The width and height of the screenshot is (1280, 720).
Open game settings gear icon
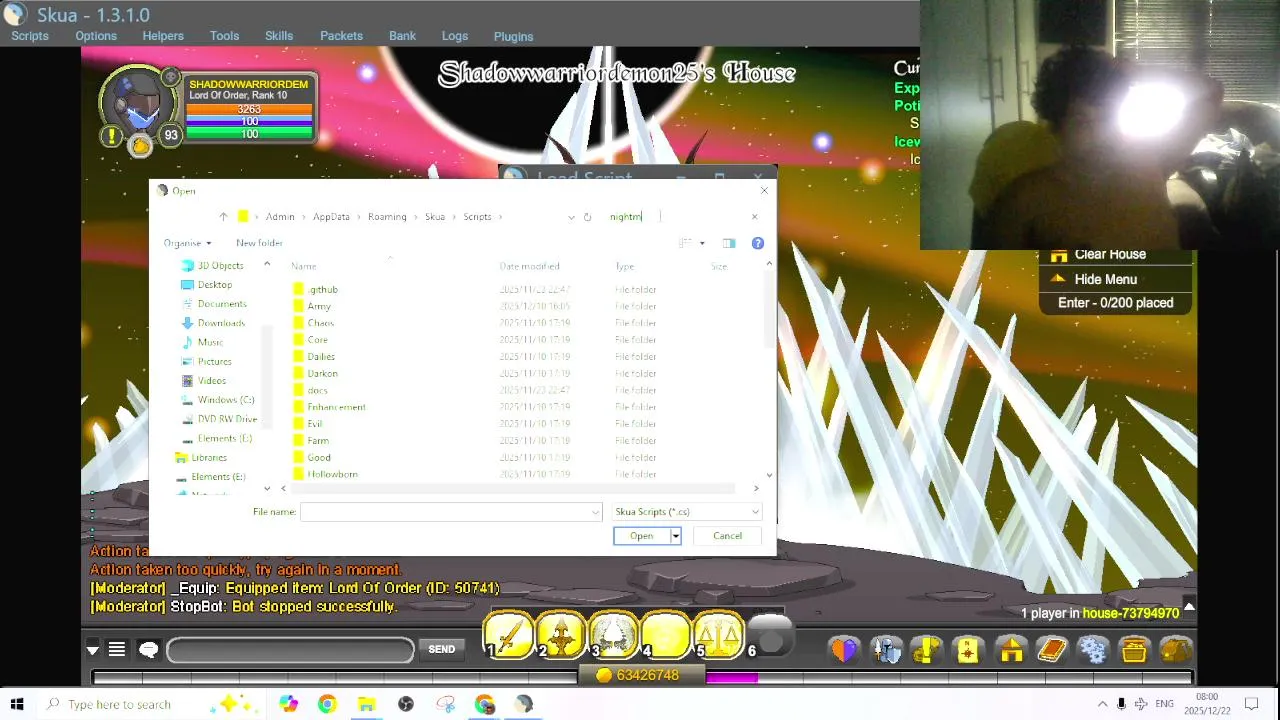pos(1093,650)
